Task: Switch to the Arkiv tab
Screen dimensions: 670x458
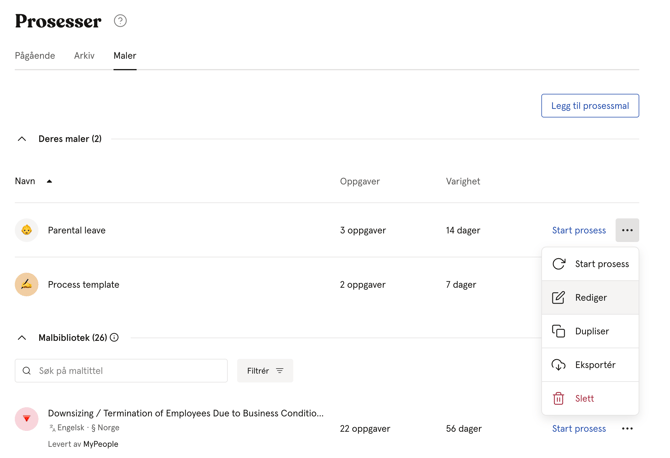Action: (x=84, y=56)
